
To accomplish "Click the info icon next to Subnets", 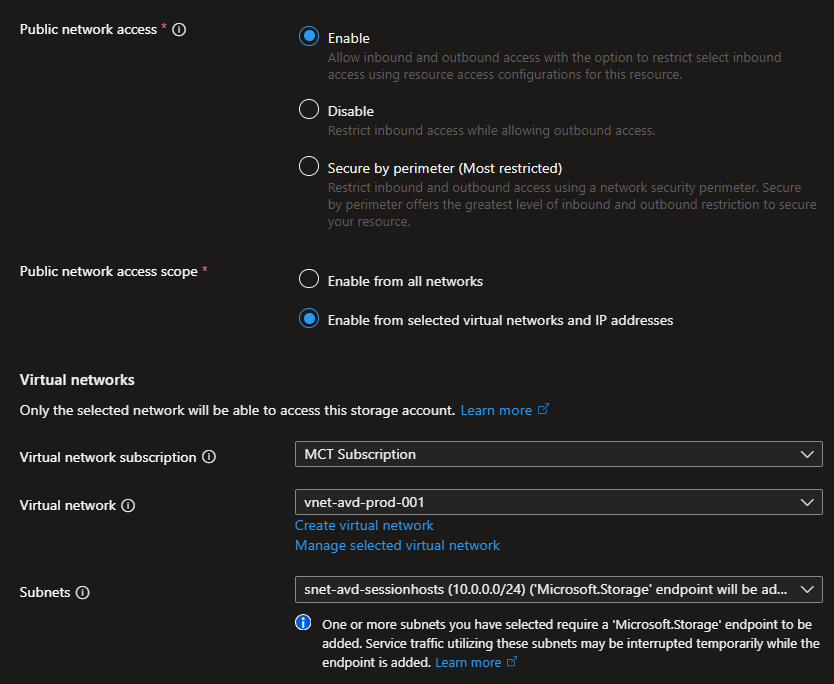I will coord(82,592).
